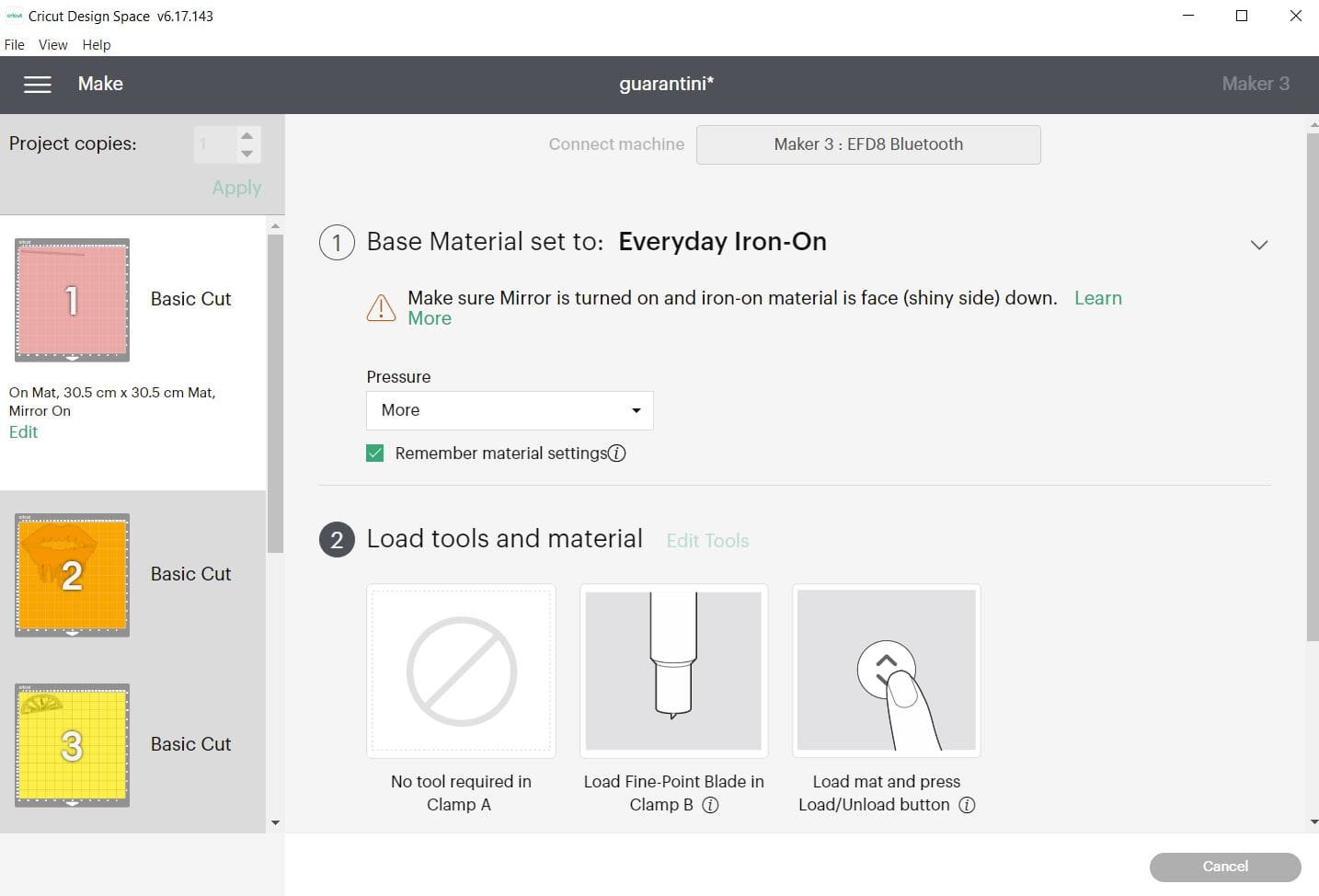1319x896 pixels.
Task: Open Maker 3 : EFD8 Bluetooth machine selector
Action: point(868,144)
